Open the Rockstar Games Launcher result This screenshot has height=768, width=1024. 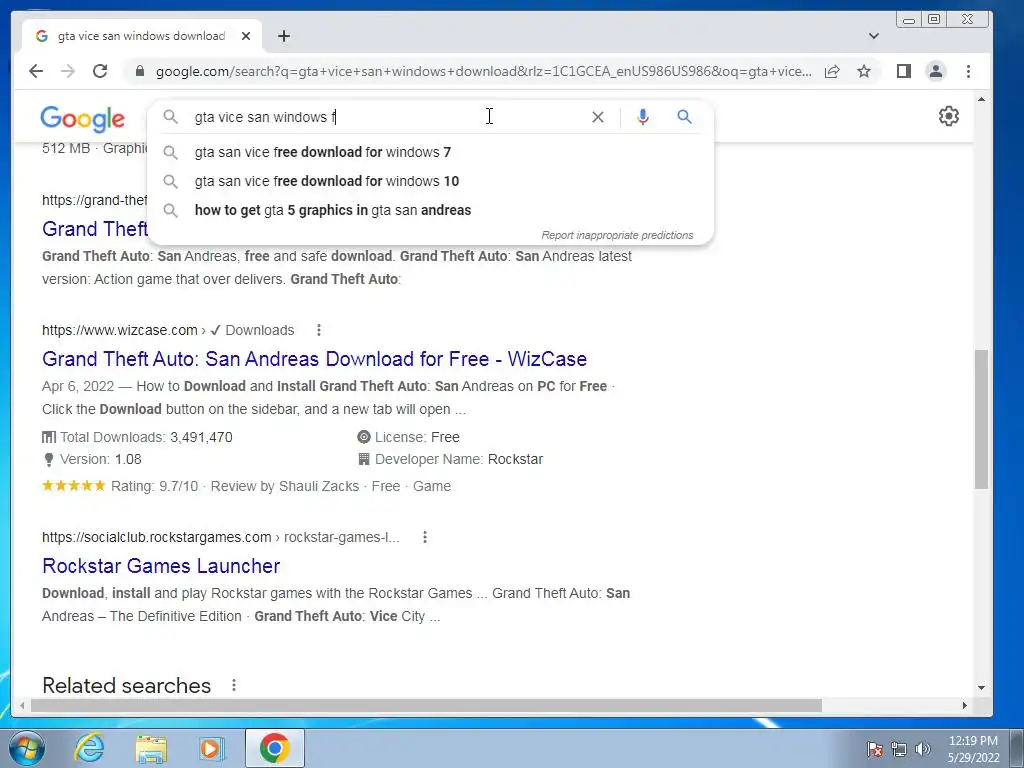(x=161, y=566)
